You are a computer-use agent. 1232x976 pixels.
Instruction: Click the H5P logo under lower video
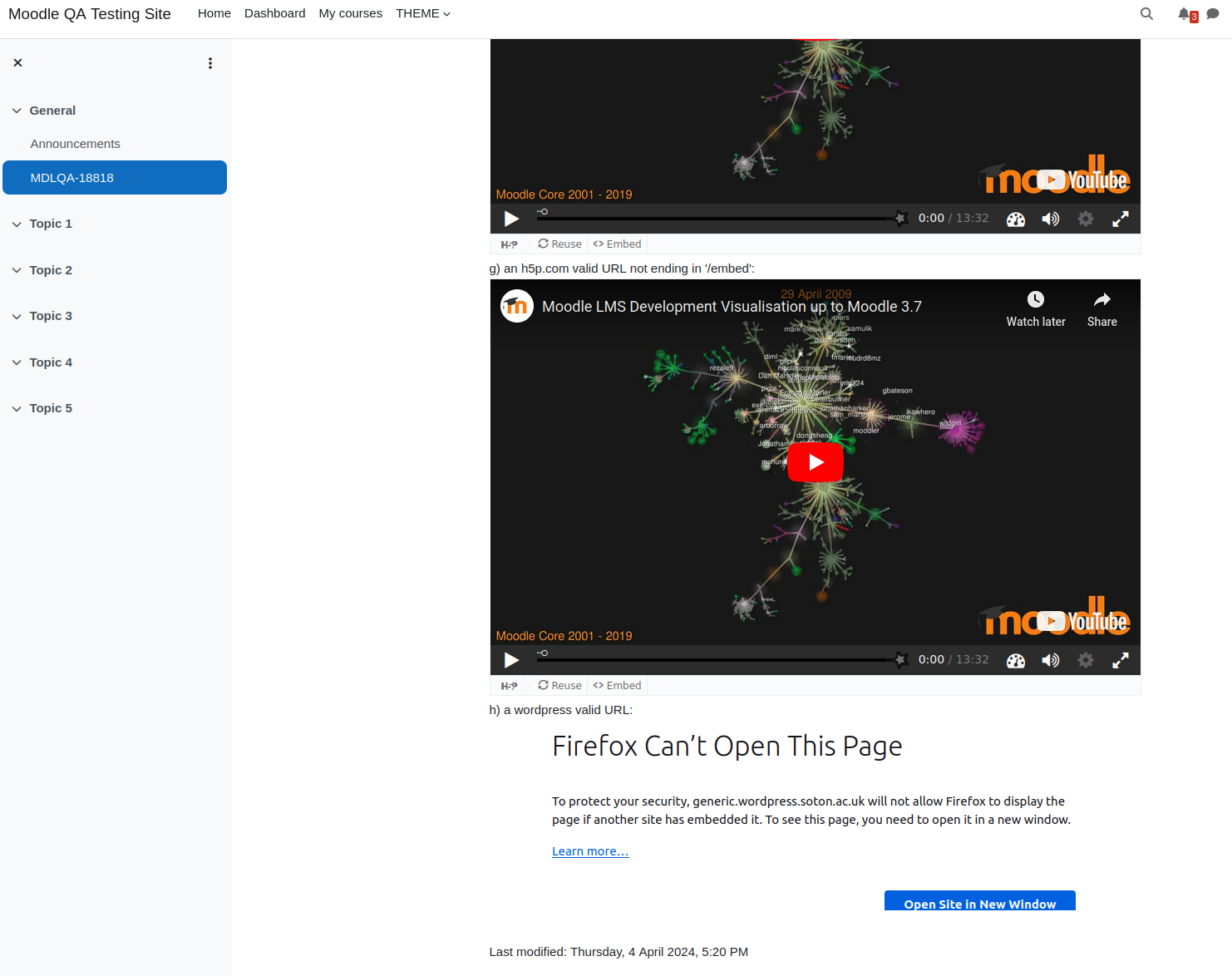click(510, 686)
